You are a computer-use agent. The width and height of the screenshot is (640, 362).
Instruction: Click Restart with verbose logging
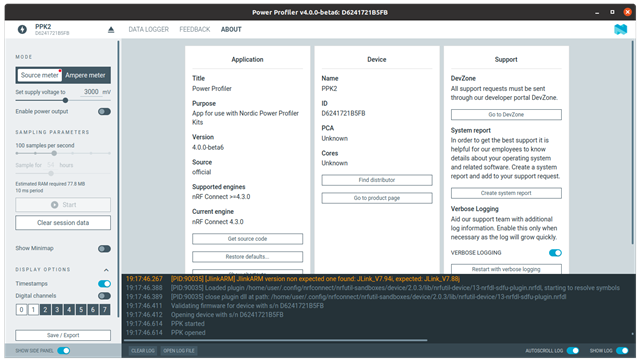click(506, 269)
